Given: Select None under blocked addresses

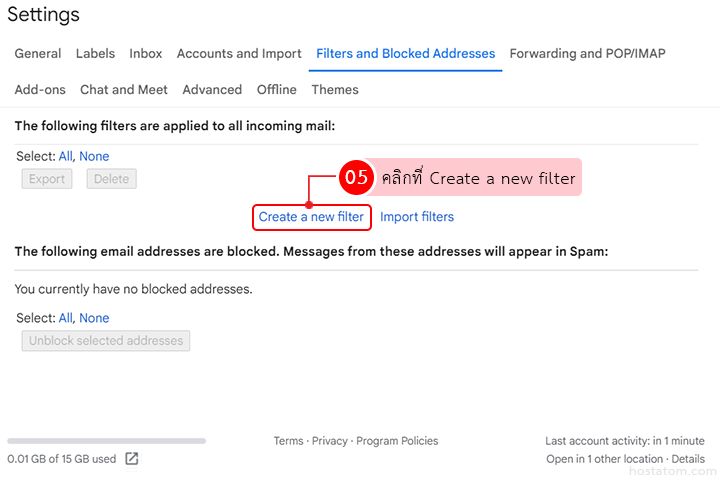Looking at the screenshot, I should tap(94, 319).
